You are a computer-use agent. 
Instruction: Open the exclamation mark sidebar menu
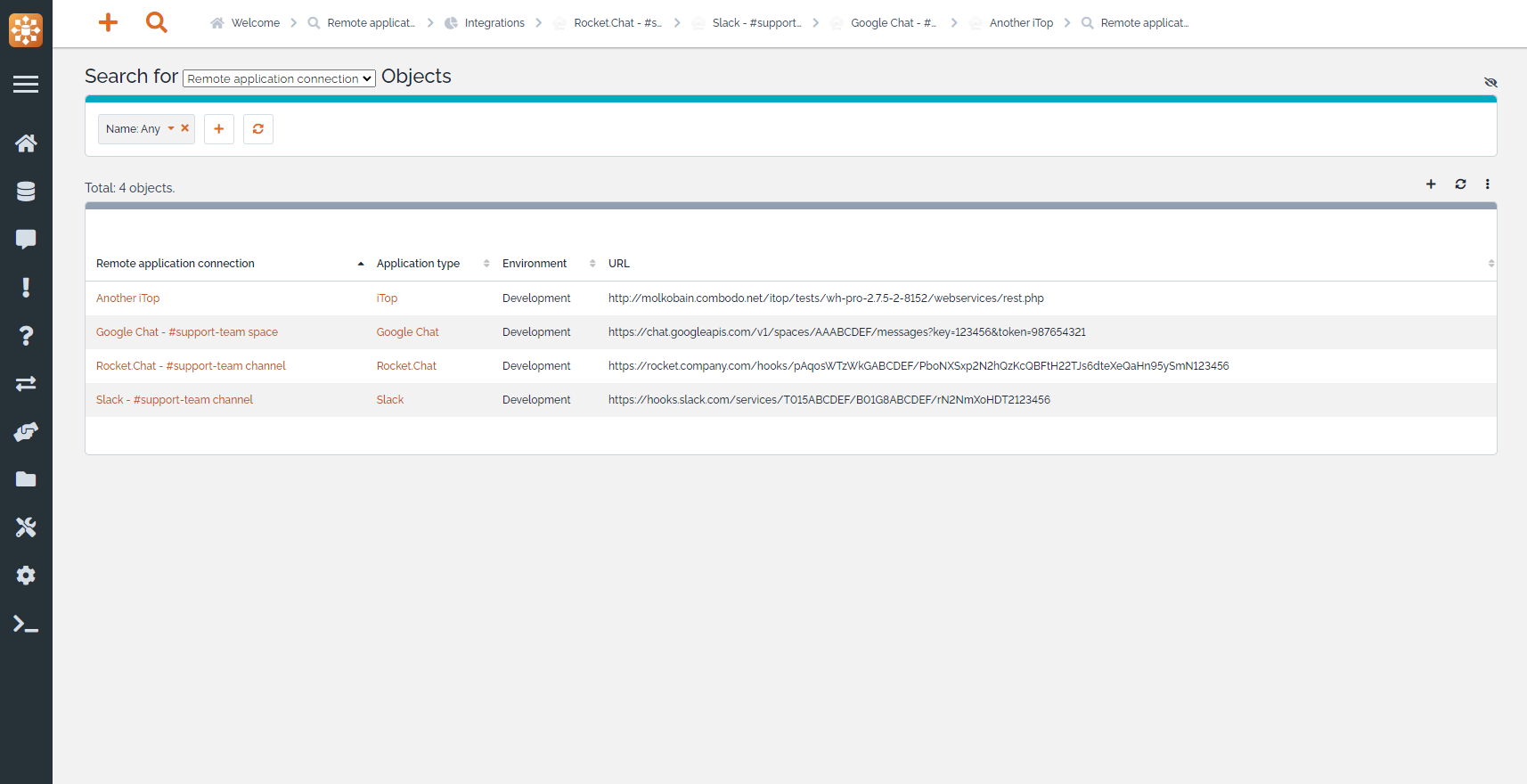pyautogui.click(x=26, y=287)
